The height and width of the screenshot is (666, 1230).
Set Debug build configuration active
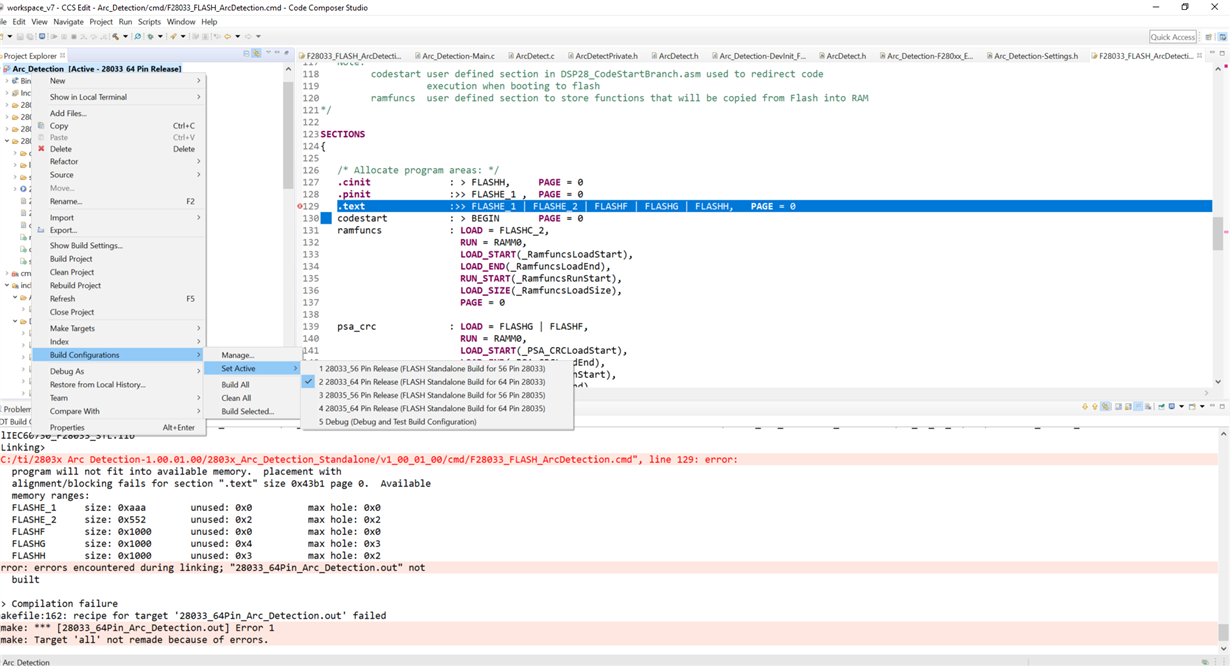(x=397, y=422)
